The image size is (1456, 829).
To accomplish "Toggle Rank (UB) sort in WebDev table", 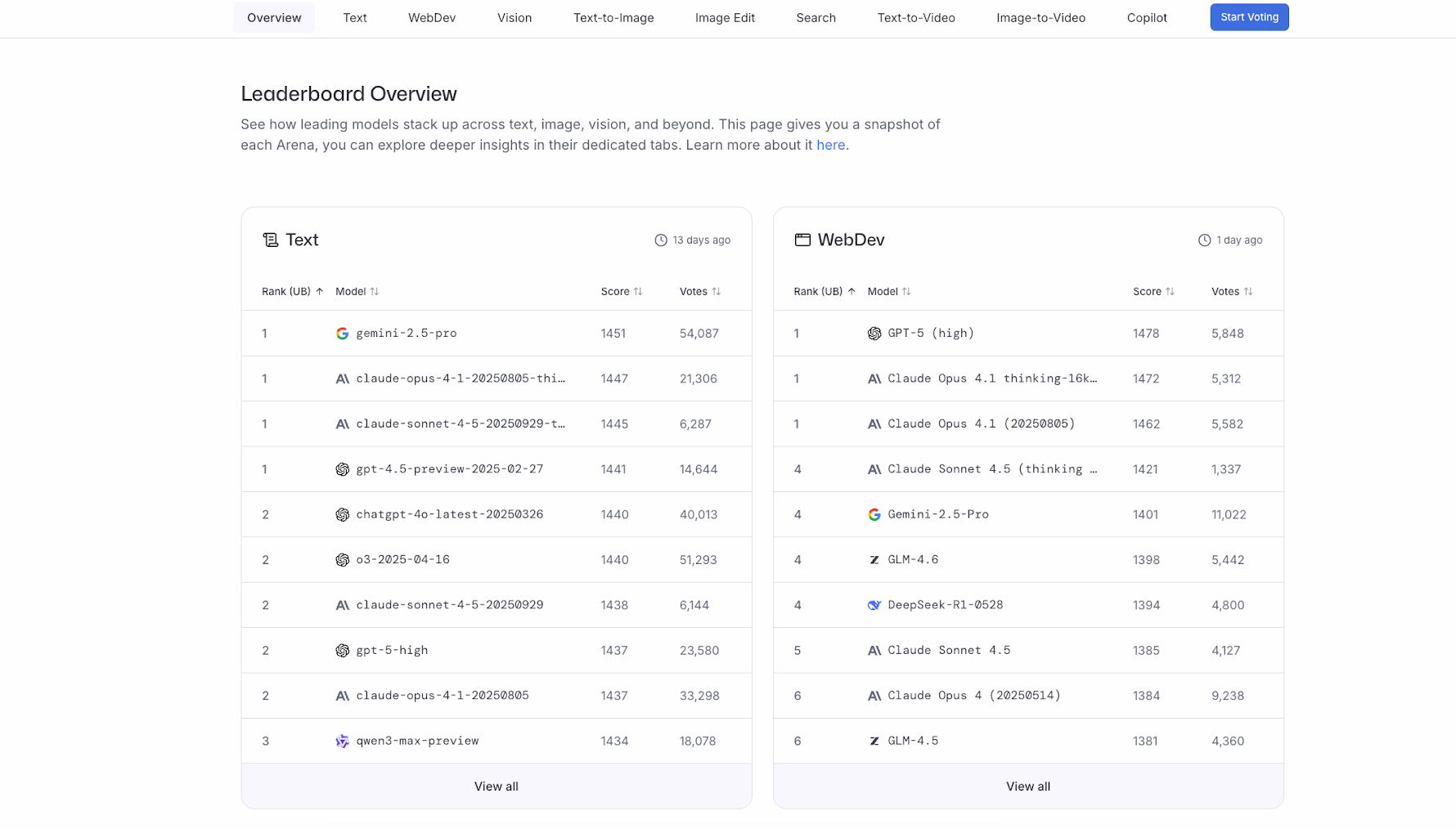I will [825, 292].
